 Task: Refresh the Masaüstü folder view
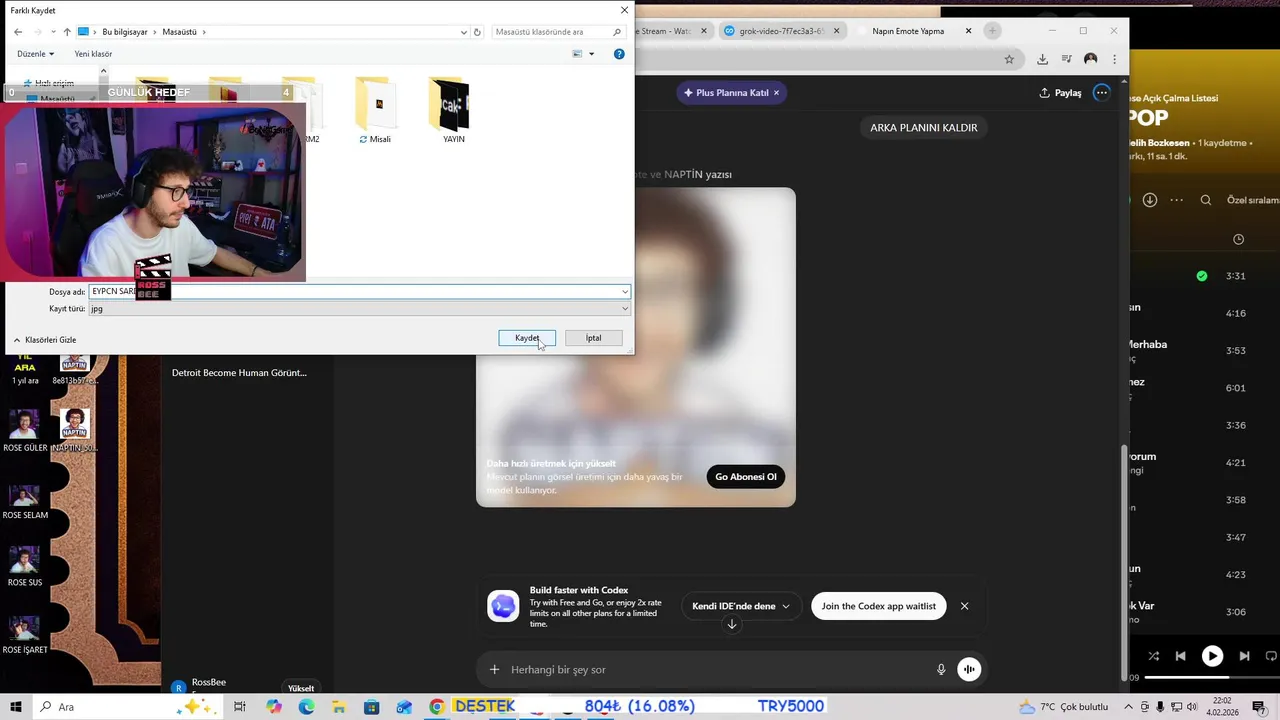[477, 32]
